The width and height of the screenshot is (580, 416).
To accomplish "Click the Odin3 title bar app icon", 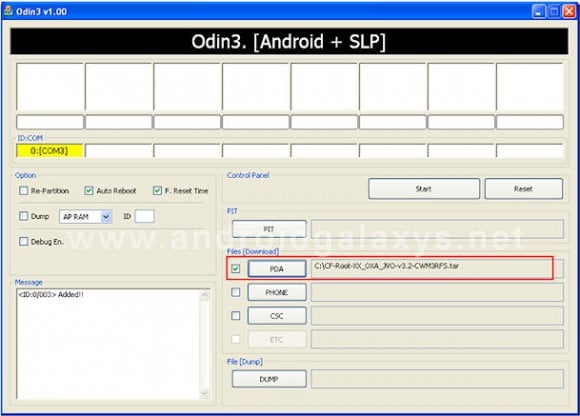I will pyautogui.click(x=8, y=11).
